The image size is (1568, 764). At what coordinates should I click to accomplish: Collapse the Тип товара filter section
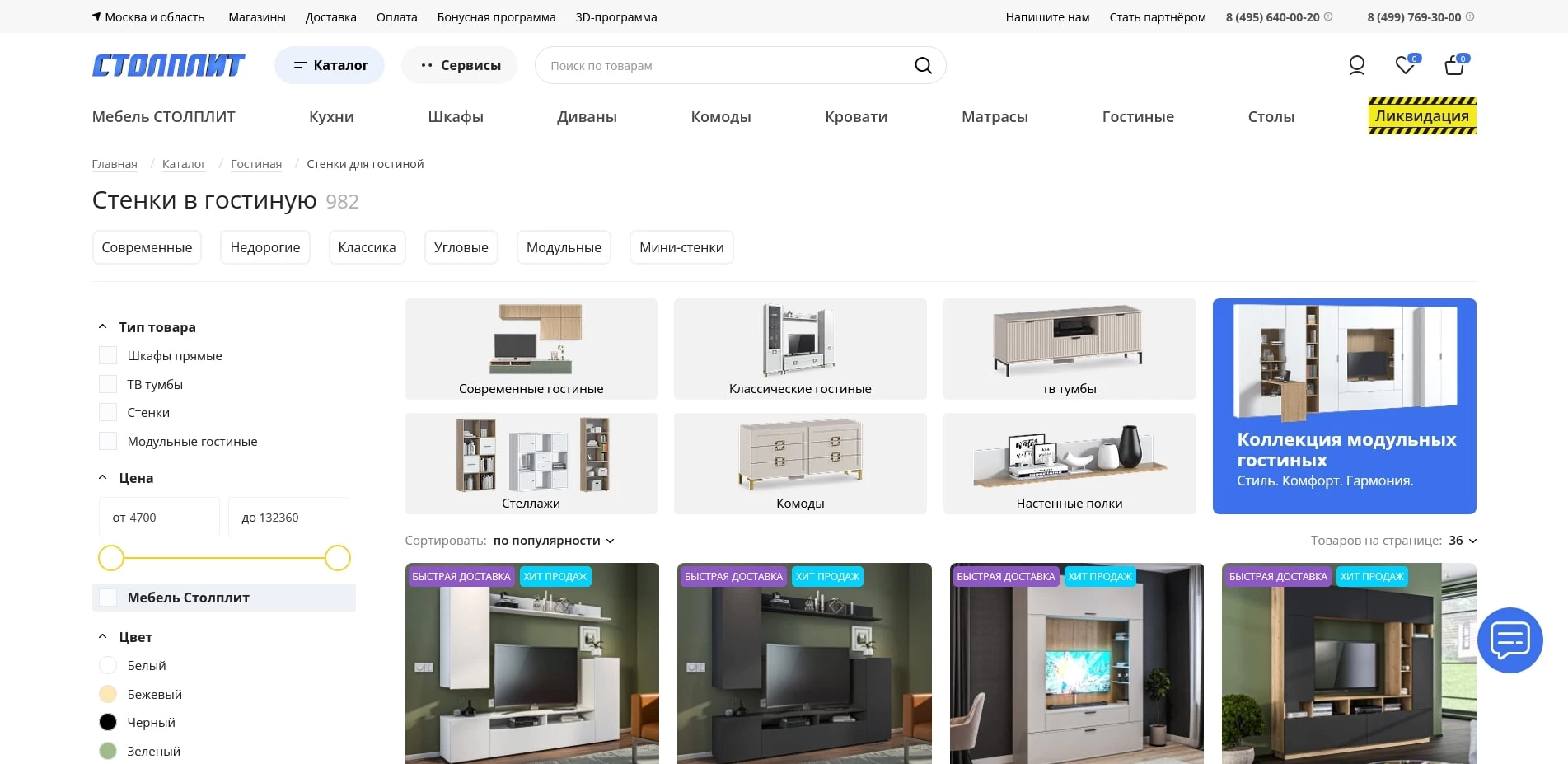(103, 327)
